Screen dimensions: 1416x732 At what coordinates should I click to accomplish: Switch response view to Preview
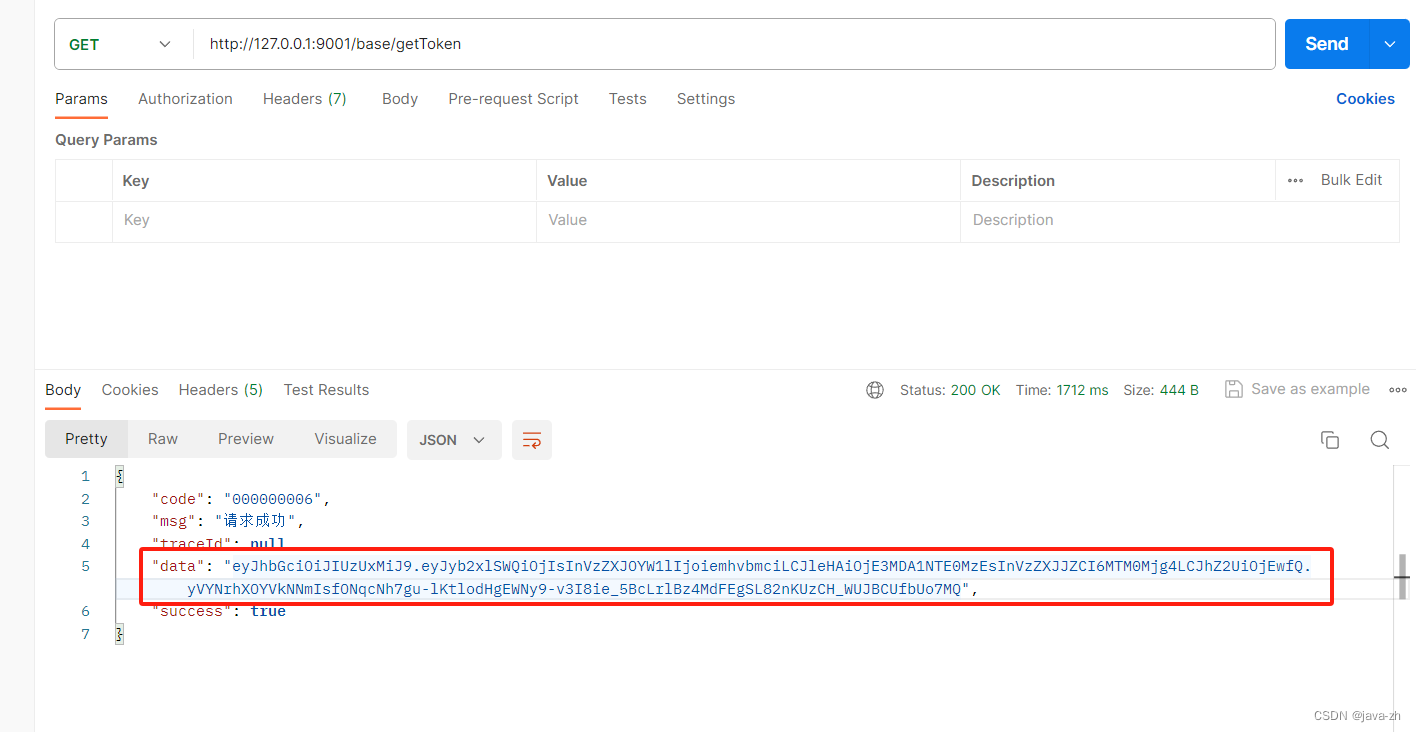click(245, 439)
